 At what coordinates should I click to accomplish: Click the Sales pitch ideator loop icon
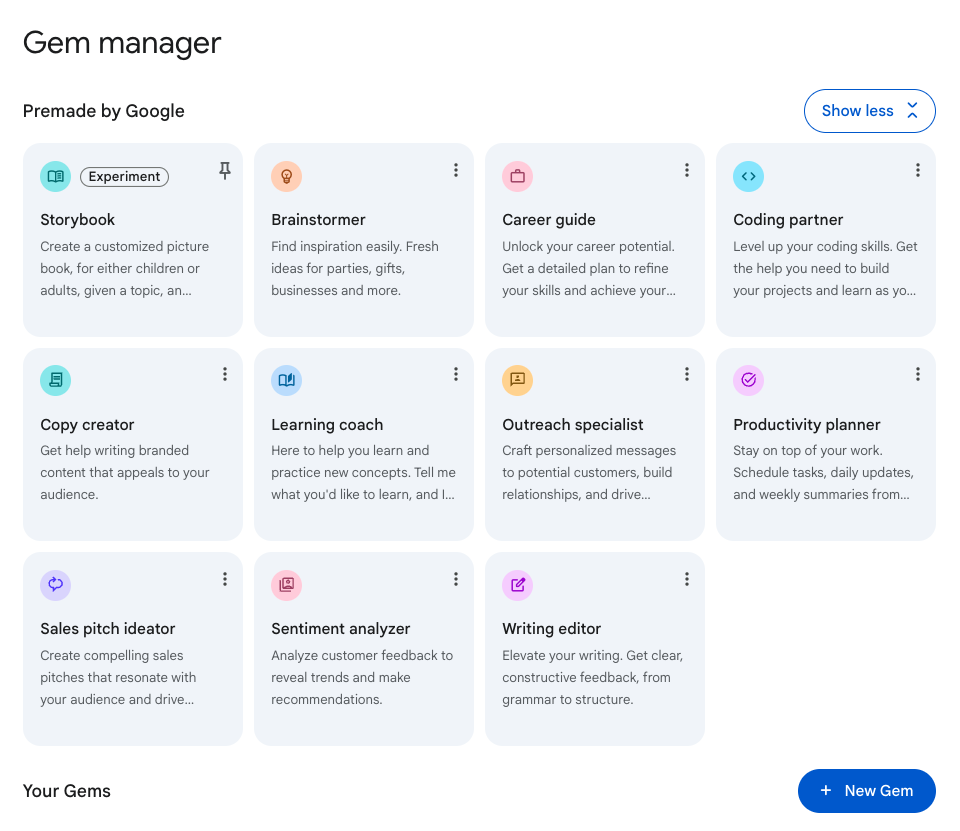(55, 584)
